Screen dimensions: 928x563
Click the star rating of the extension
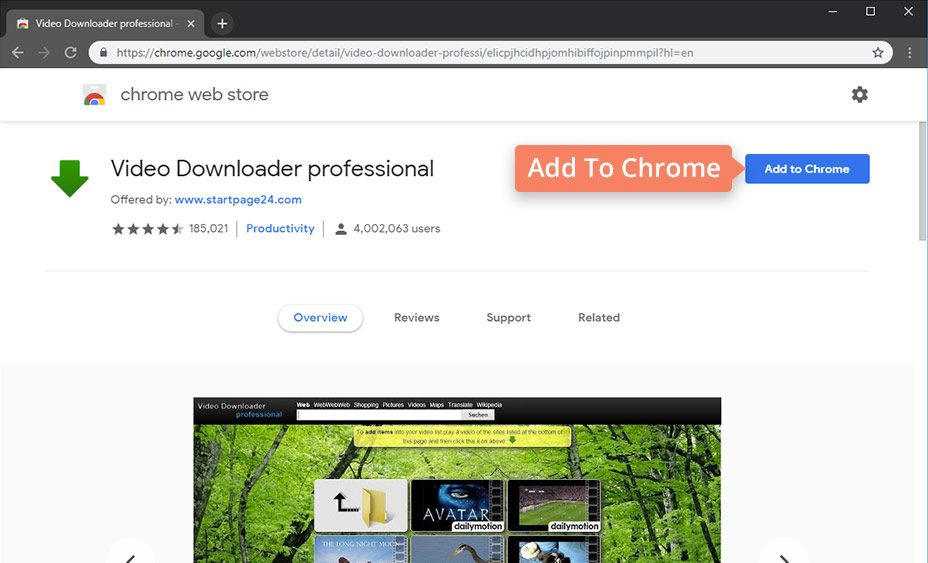[x=147, y=229]
